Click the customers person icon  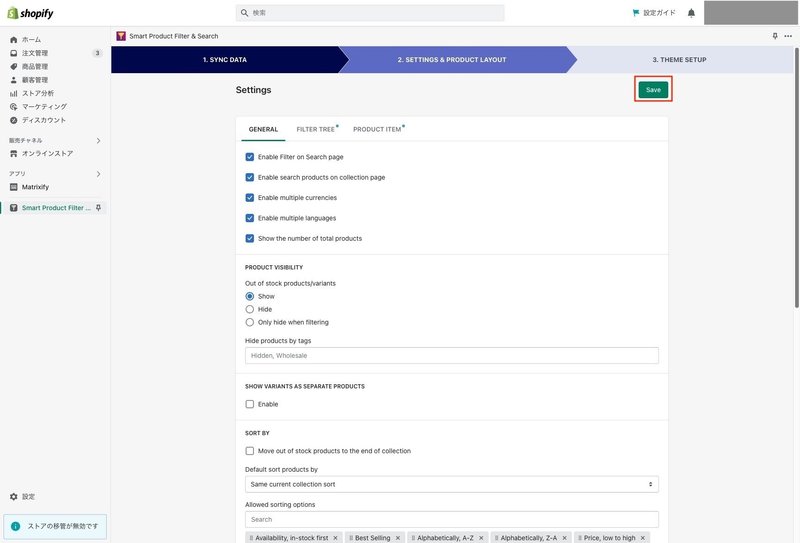pyautogui.click(x=14, y=80)
